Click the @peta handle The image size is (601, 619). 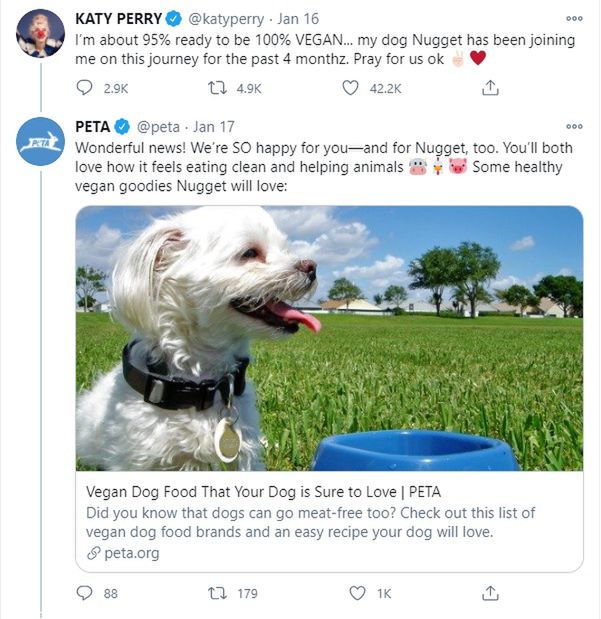click(157, 127)
